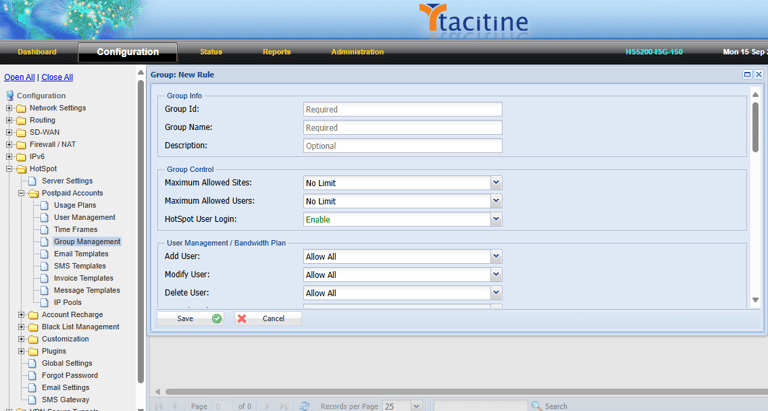Screen dimensions: 768x411
Task: Click the Cancel red X icon
Action: click(242, 319)
